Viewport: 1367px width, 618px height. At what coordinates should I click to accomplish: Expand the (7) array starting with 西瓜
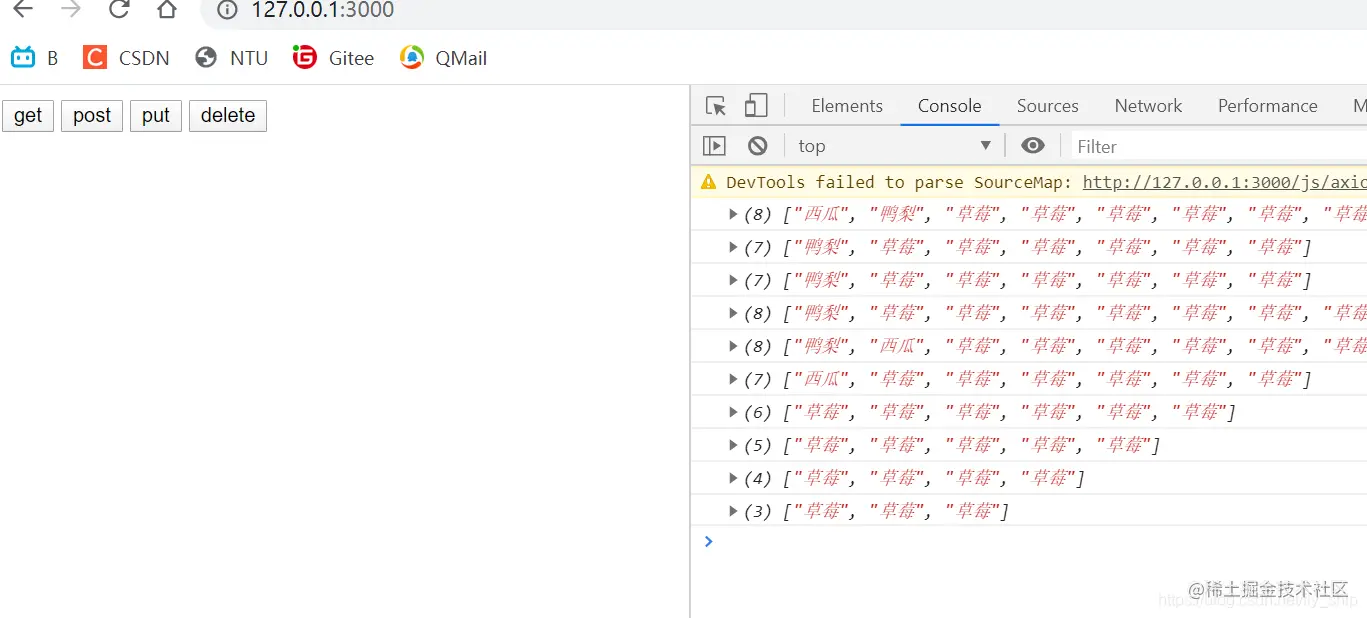733,379
